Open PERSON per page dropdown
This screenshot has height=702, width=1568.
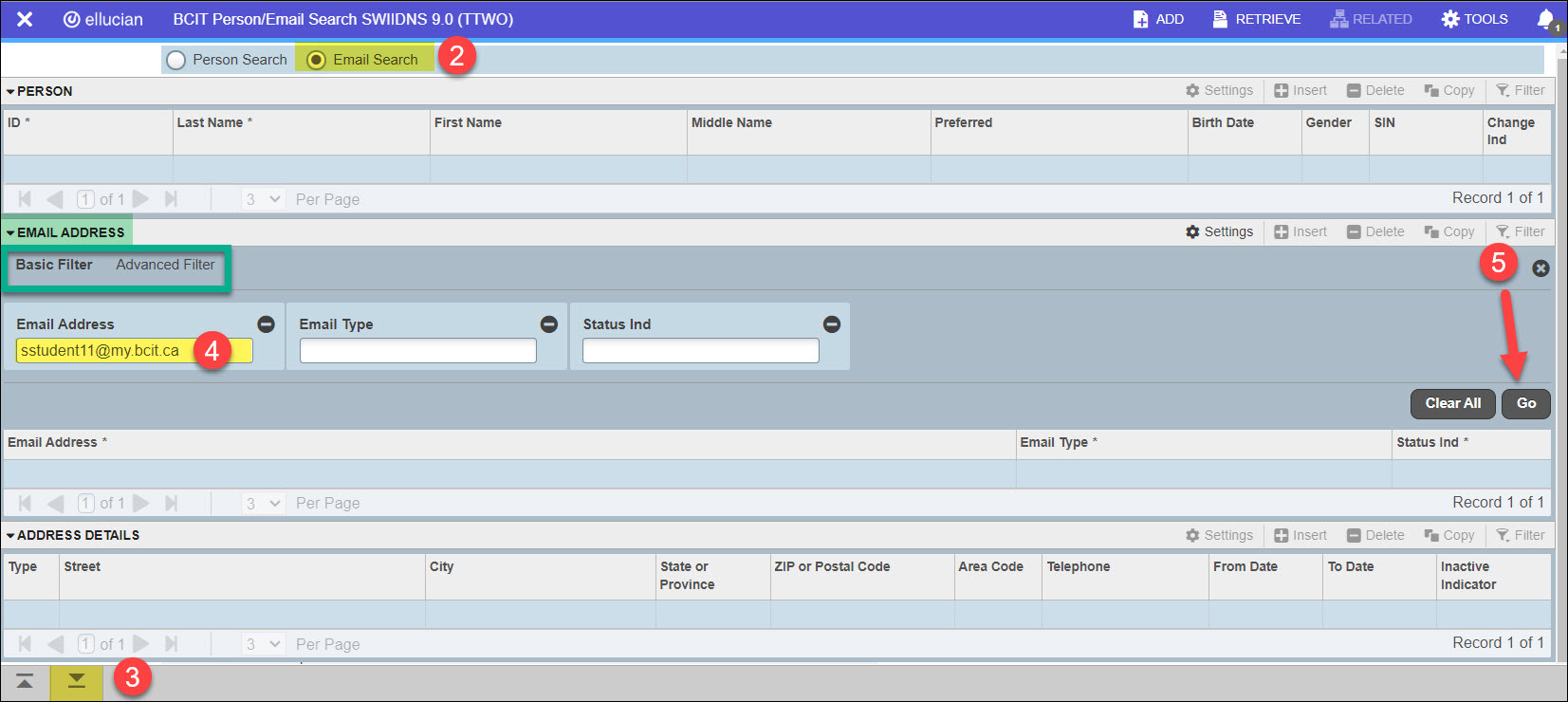[263, 199]
